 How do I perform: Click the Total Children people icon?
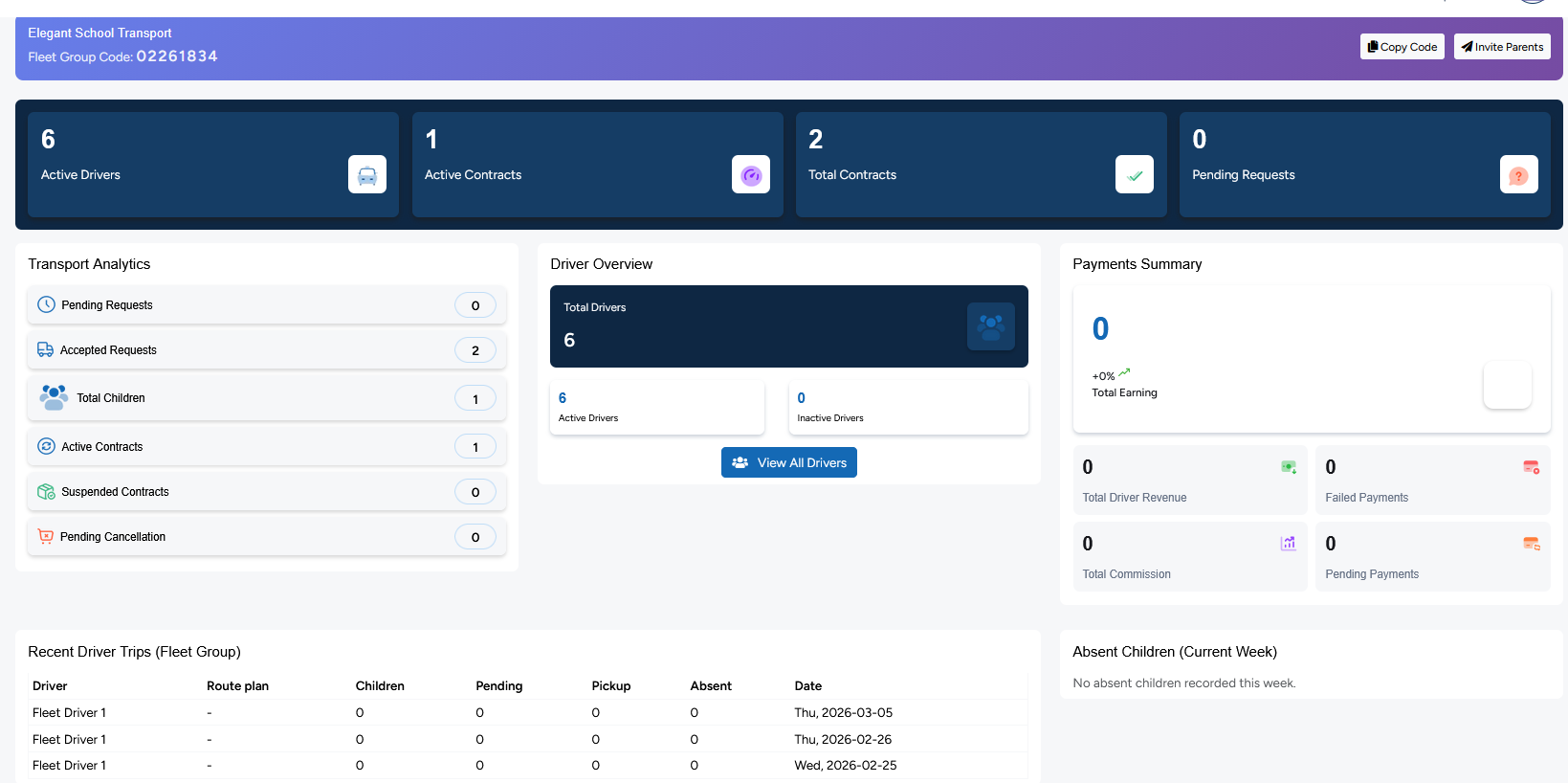pyautogui.click(x=54, y=397)
